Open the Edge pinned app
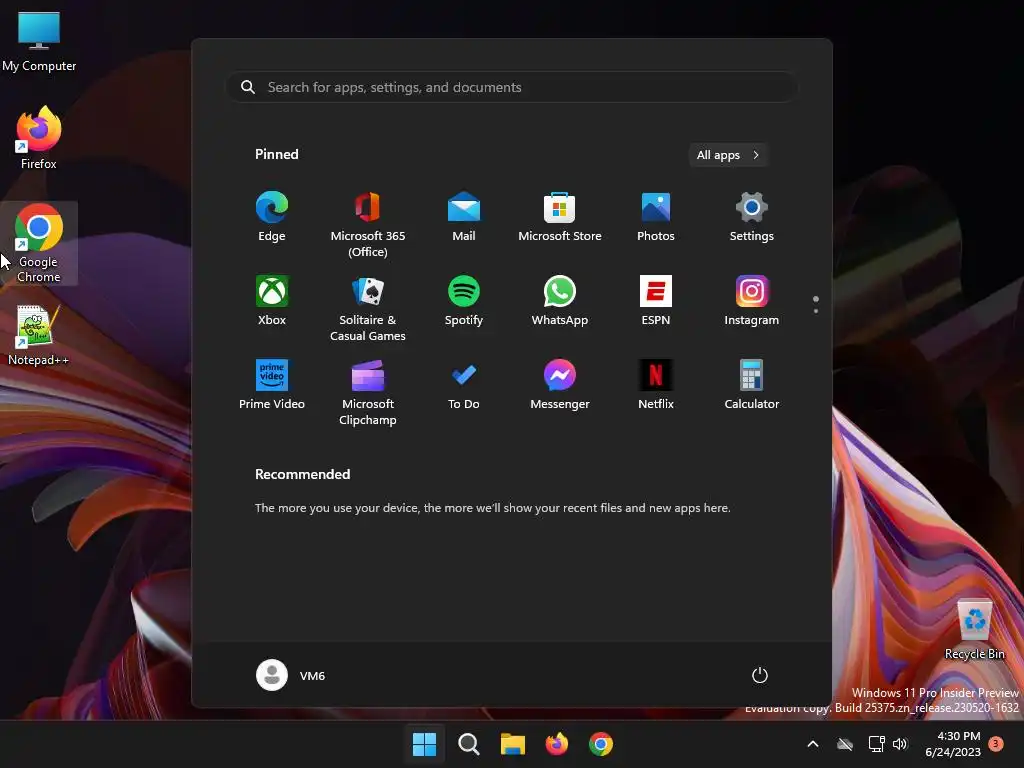 tap(272, 217)
